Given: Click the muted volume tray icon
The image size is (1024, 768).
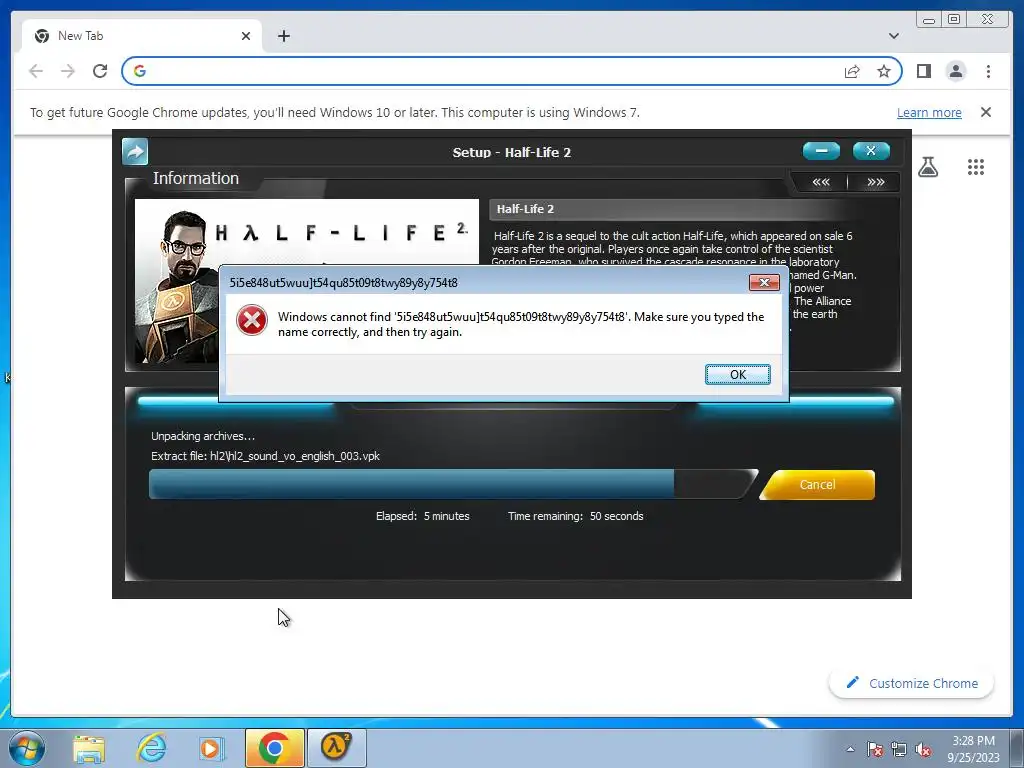Looking at the screenshot, I should [923, 750].
